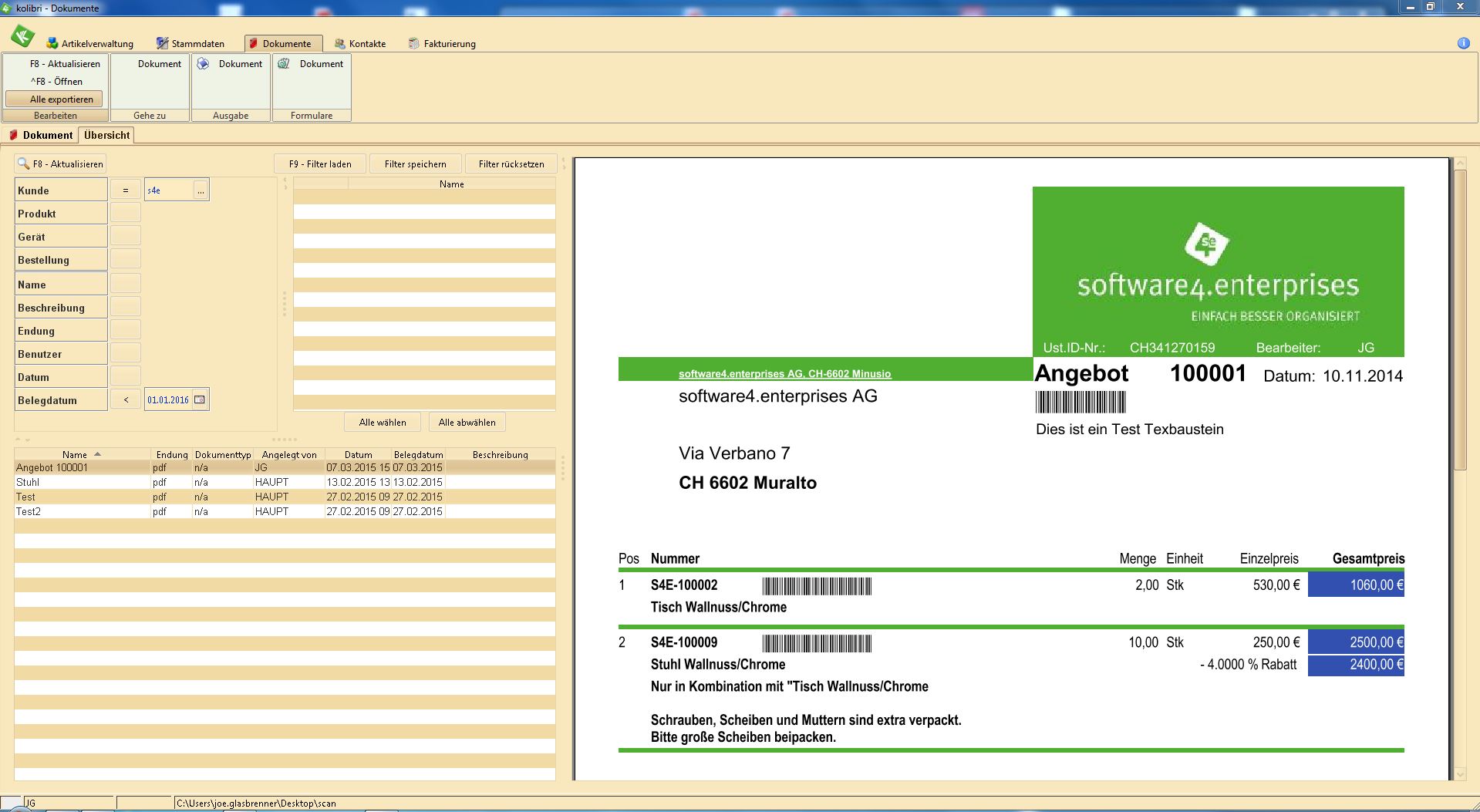1480x812 pixels.
Task: Open Kunde lookup with the ellipsis button
Action: coord(201,190)
